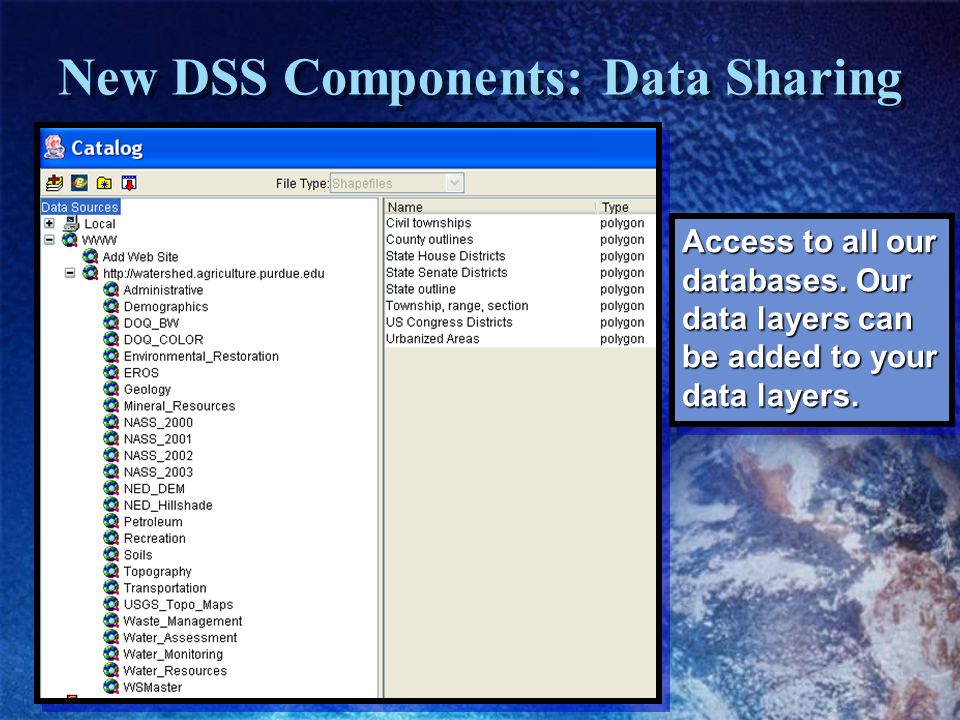Click the Add Web Site globe icon
Image resolution: width=960 pixels, height=720 pixels.
(x=91, y=256)
